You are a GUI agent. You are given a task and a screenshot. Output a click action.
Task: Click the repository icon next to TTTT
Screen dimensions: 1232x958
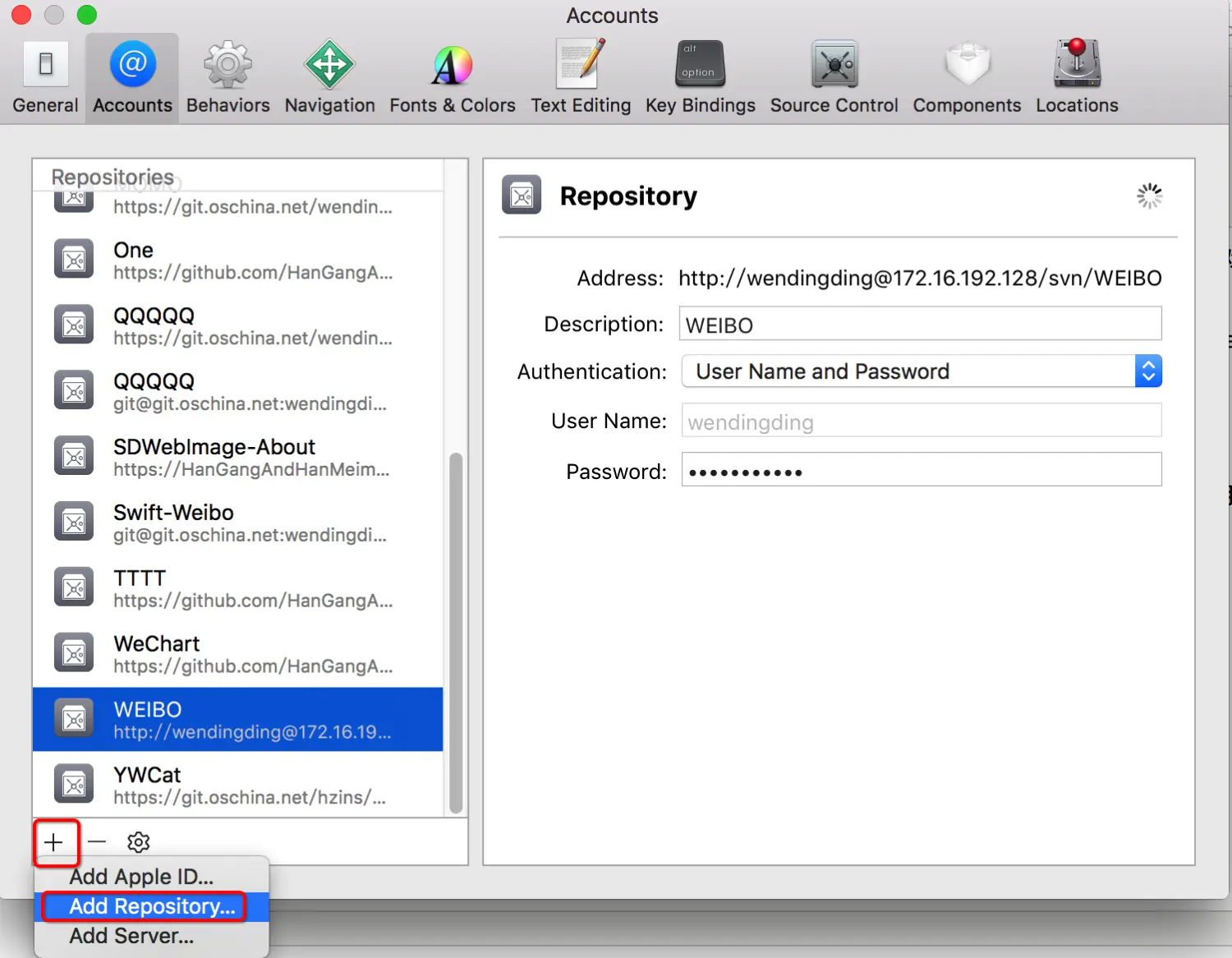74,587
